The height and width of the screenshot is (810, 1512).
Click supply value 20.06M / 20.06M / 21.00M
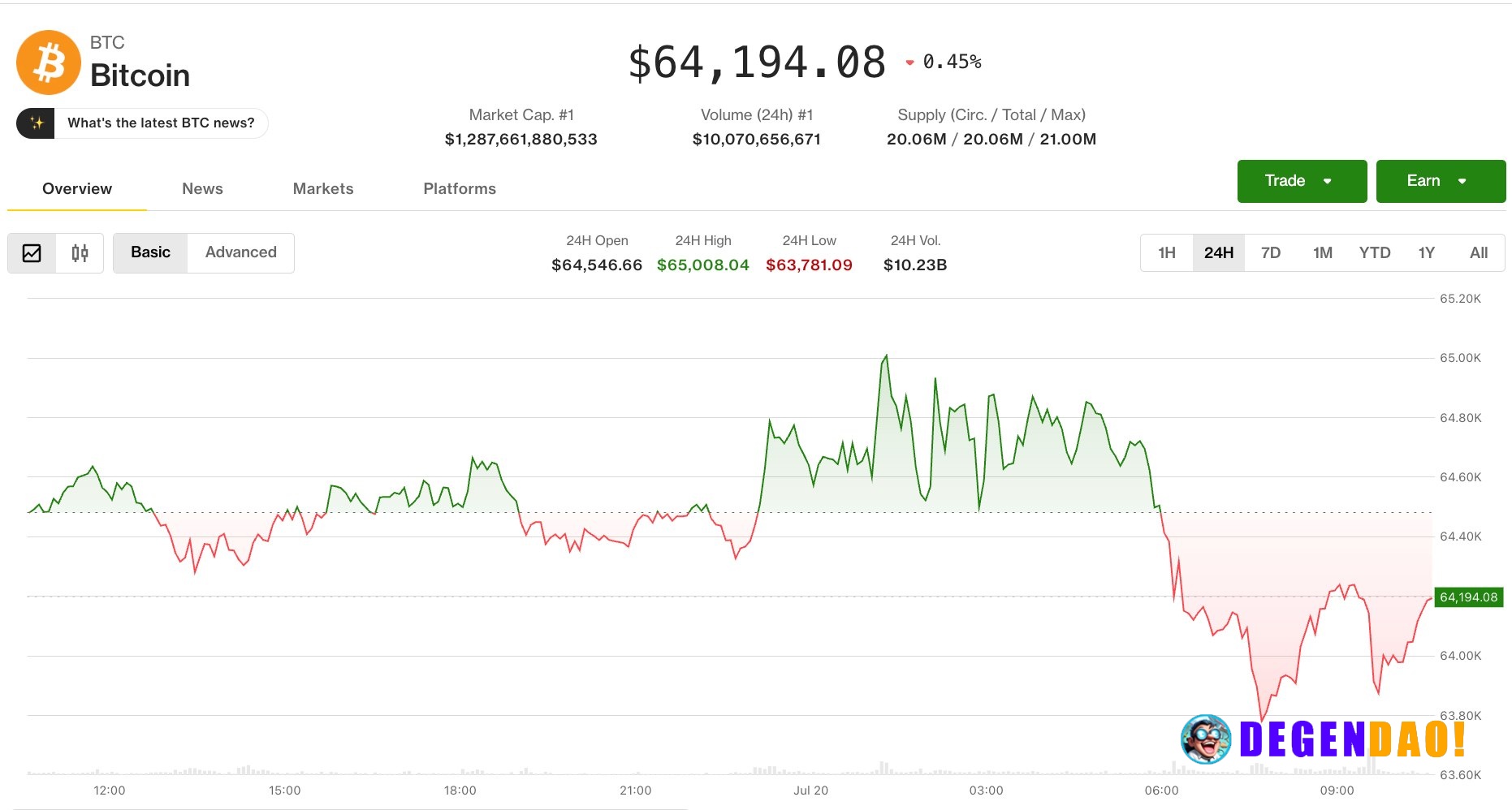tap(991, 139)
